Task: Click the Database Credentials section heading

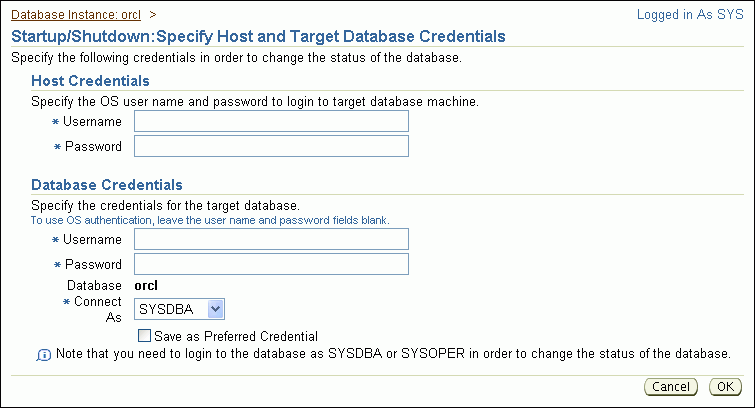Action: click(106, 185)
